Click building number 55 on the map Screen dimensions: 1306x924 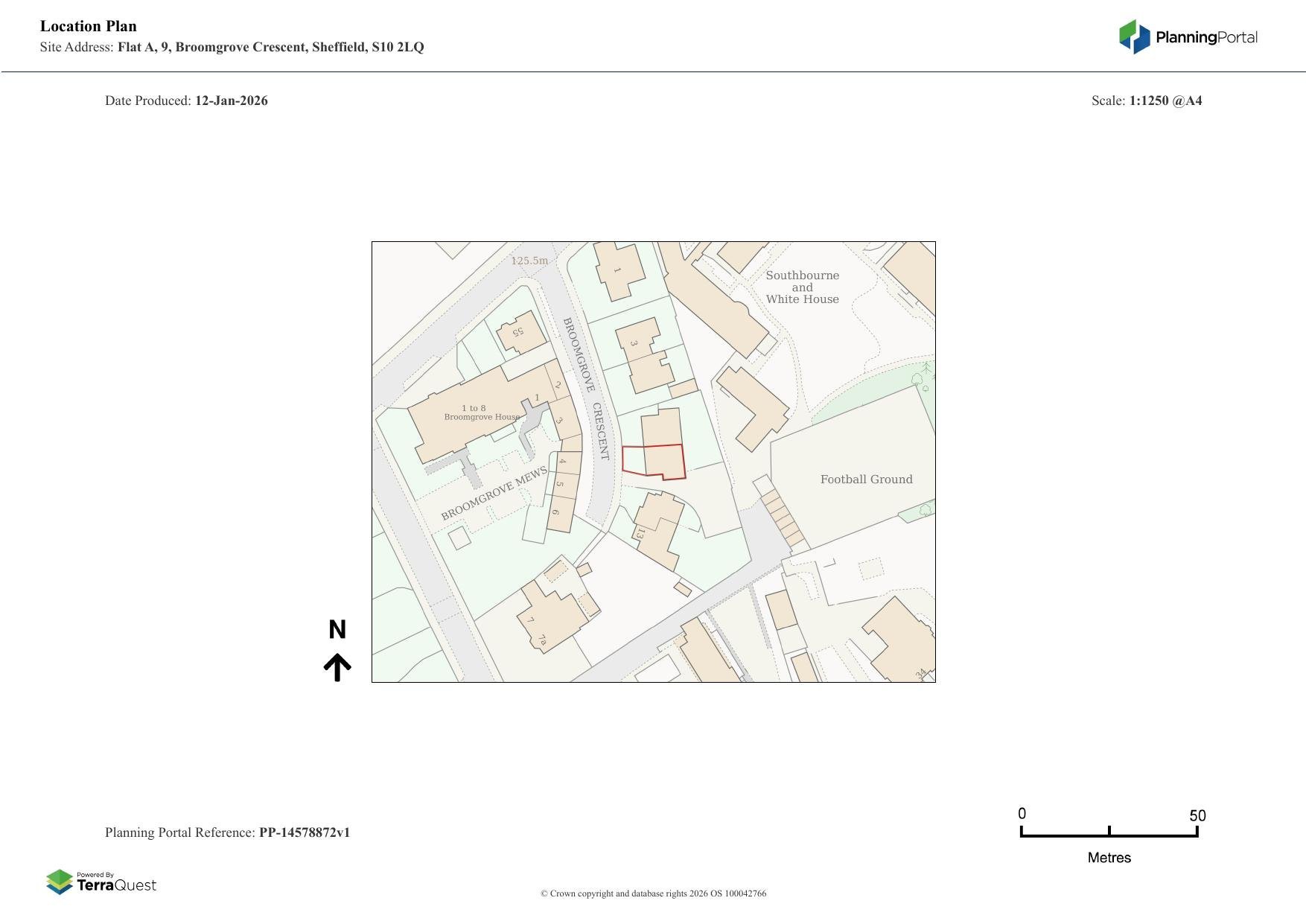[517, 332]
